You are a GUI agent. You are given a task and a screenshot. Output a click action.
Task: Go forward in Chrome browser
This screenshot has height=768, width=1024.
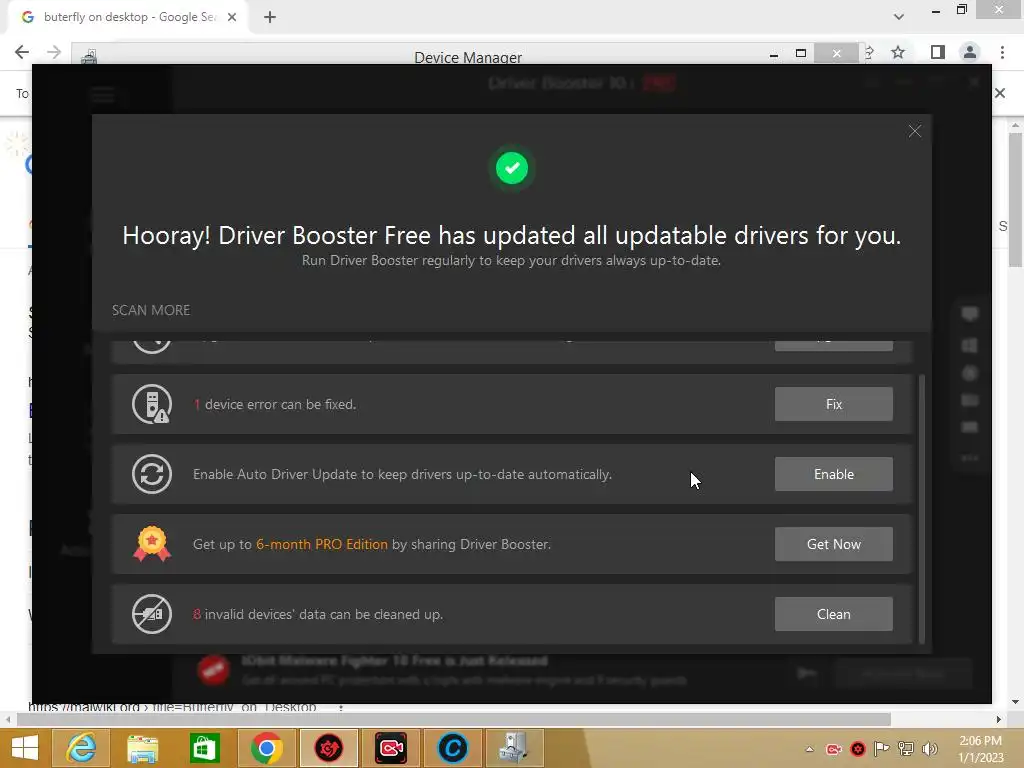click(x=54, y=52)
